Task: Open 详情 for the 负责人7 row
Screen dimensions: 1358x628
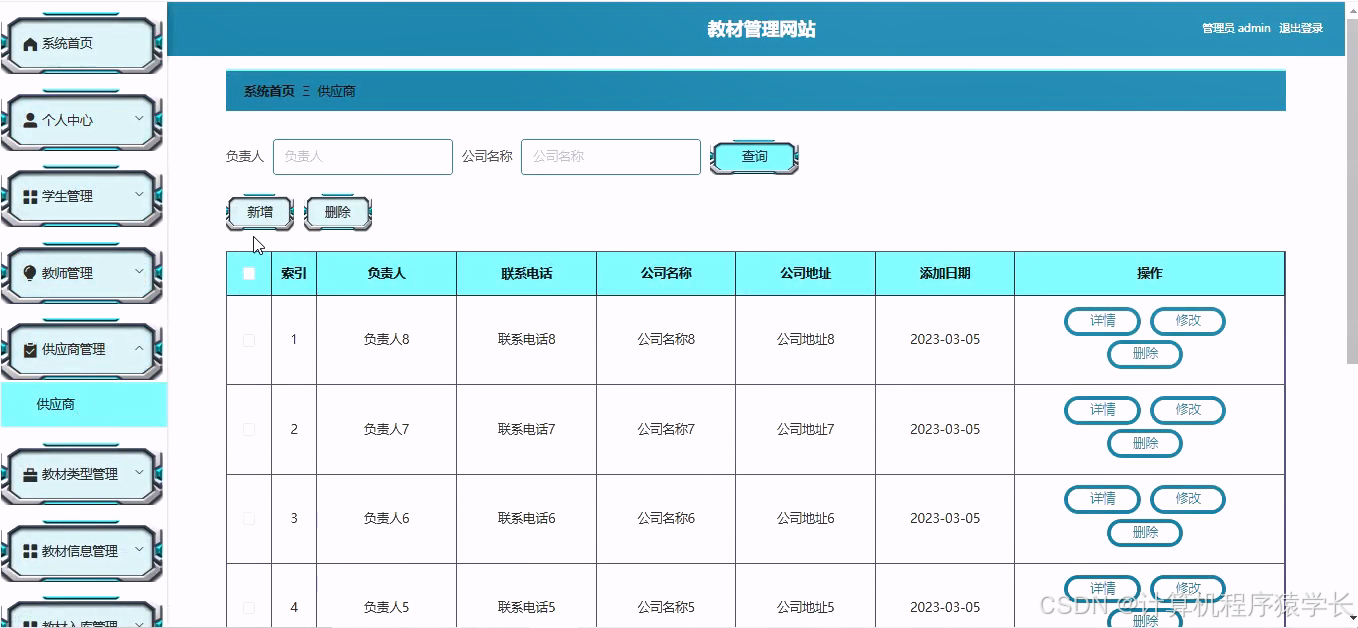Action: [x=1102, y=410]
